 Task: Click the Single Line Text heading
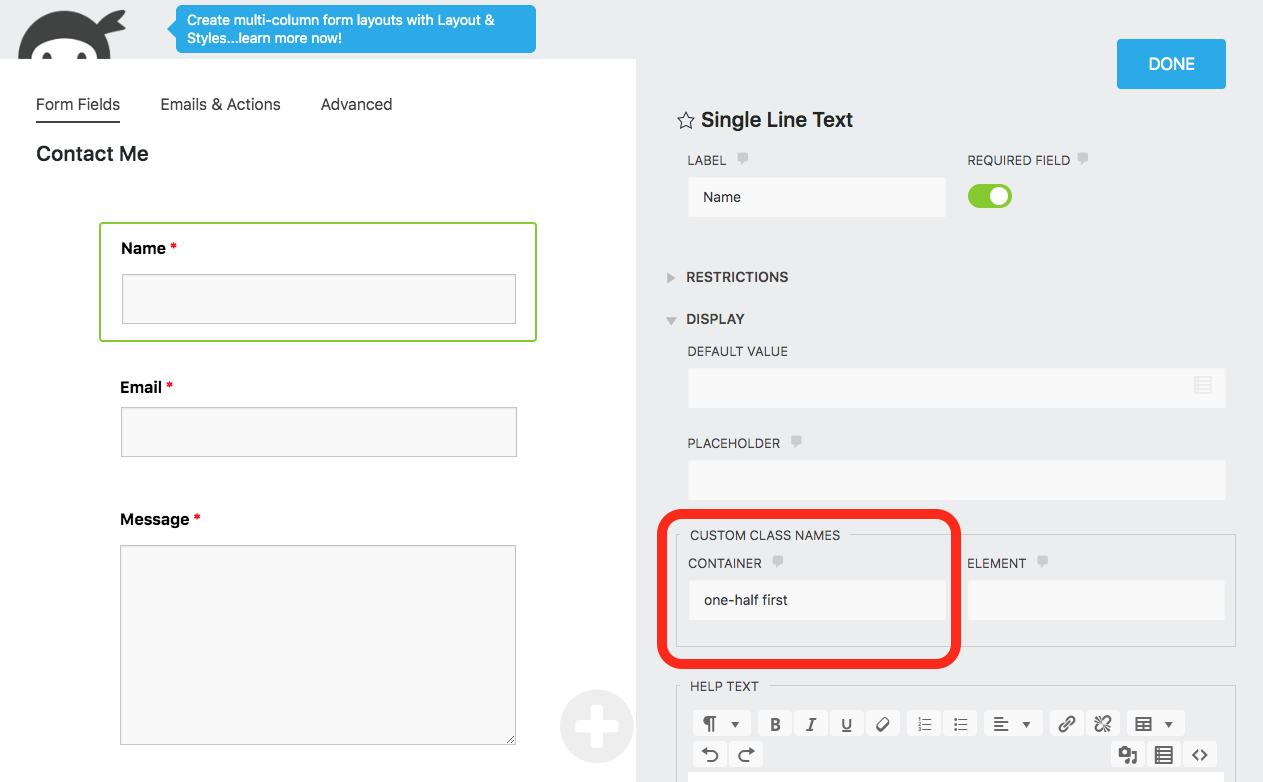[777, 120]
